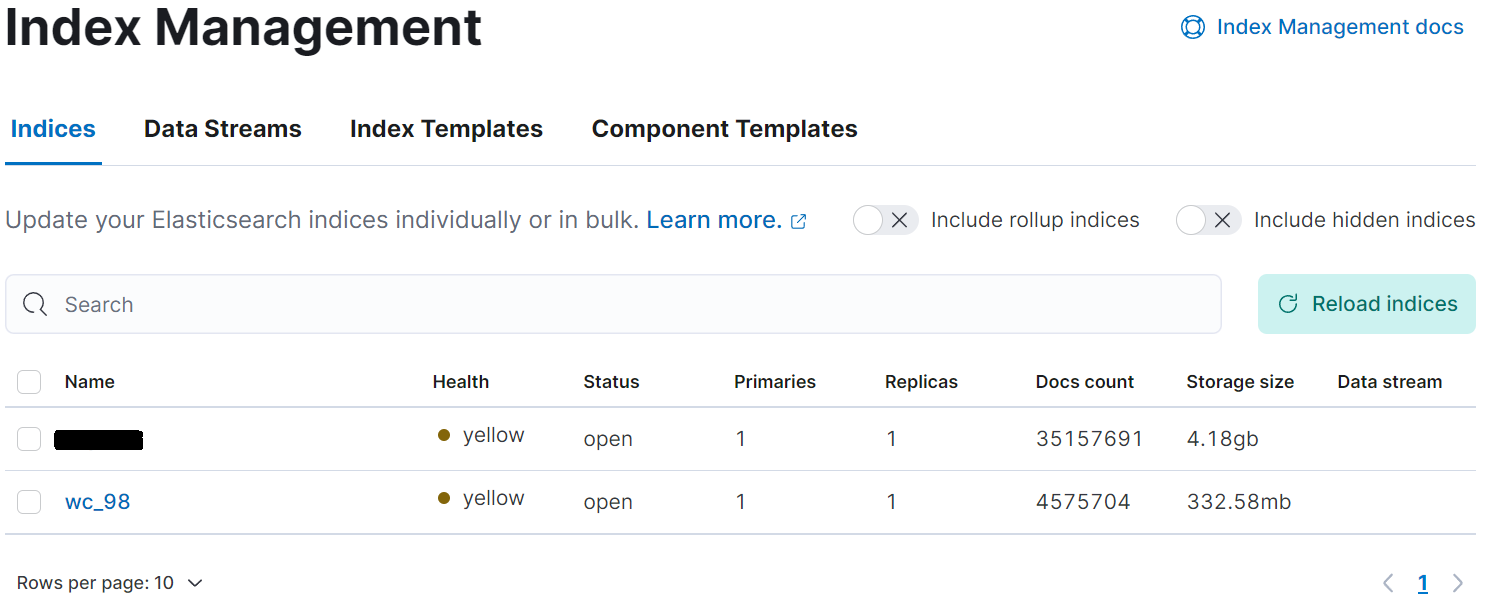Enable the Include hidden indices toggle
The image size is (1486, 615).
tap(1208, 220)
